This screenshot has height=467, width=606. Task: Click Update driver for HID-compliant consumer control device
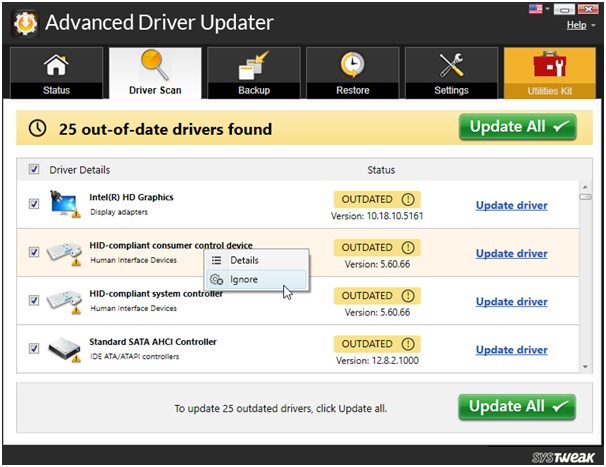512,254
